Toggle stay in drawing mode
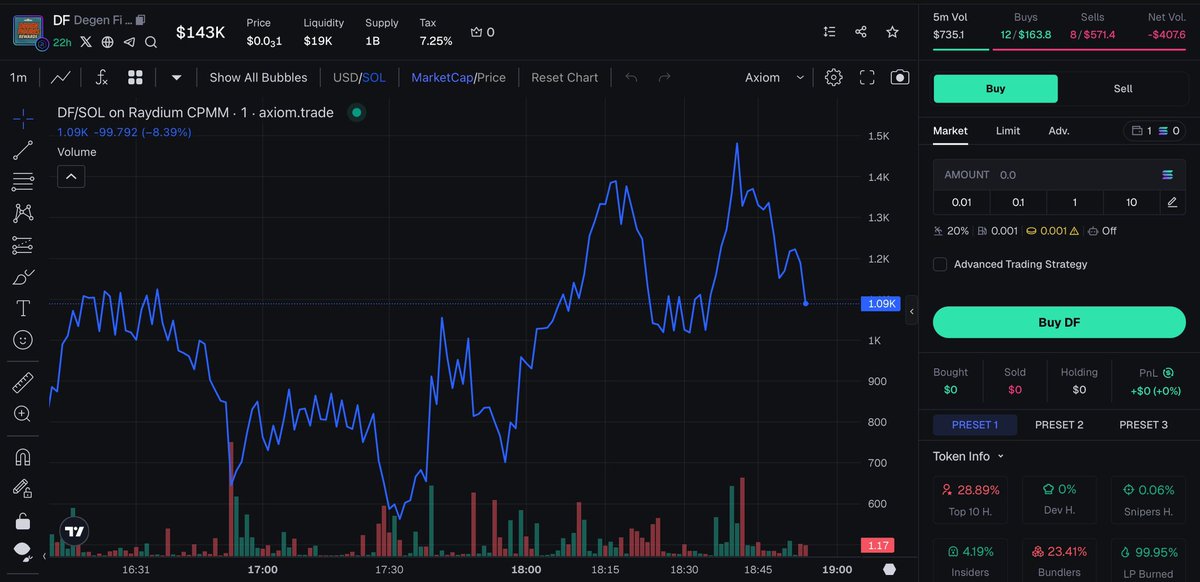This screenshot has width=1200, height=582. tap(22, 488)
